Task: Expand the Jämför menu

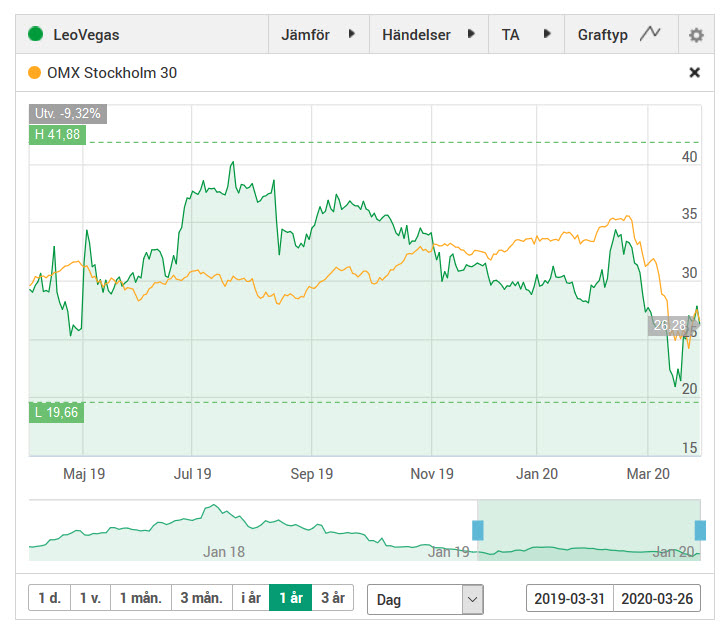Action: [x=319, y=34]
